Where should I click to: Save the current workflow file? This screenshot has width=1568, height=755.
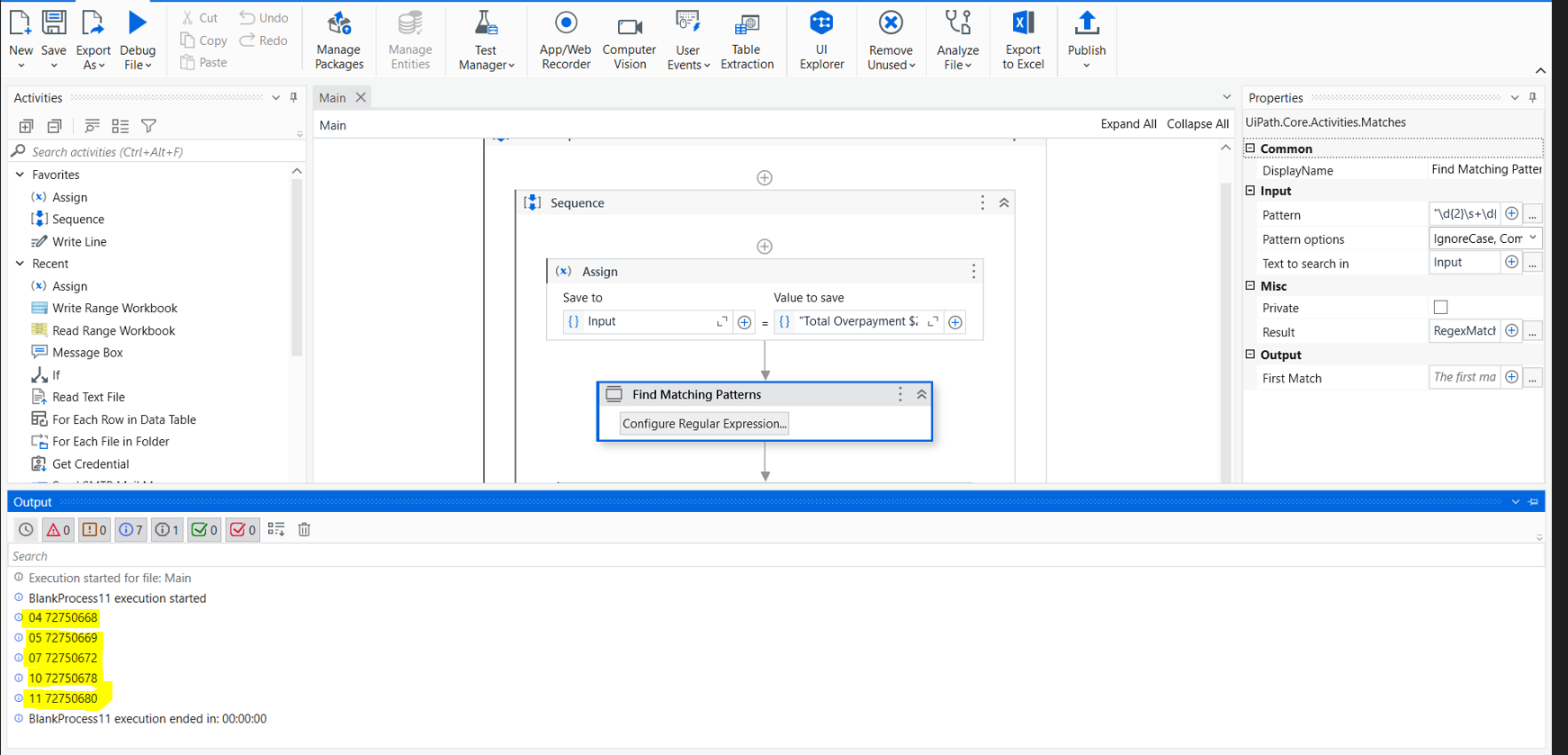(x=54, y=39)
